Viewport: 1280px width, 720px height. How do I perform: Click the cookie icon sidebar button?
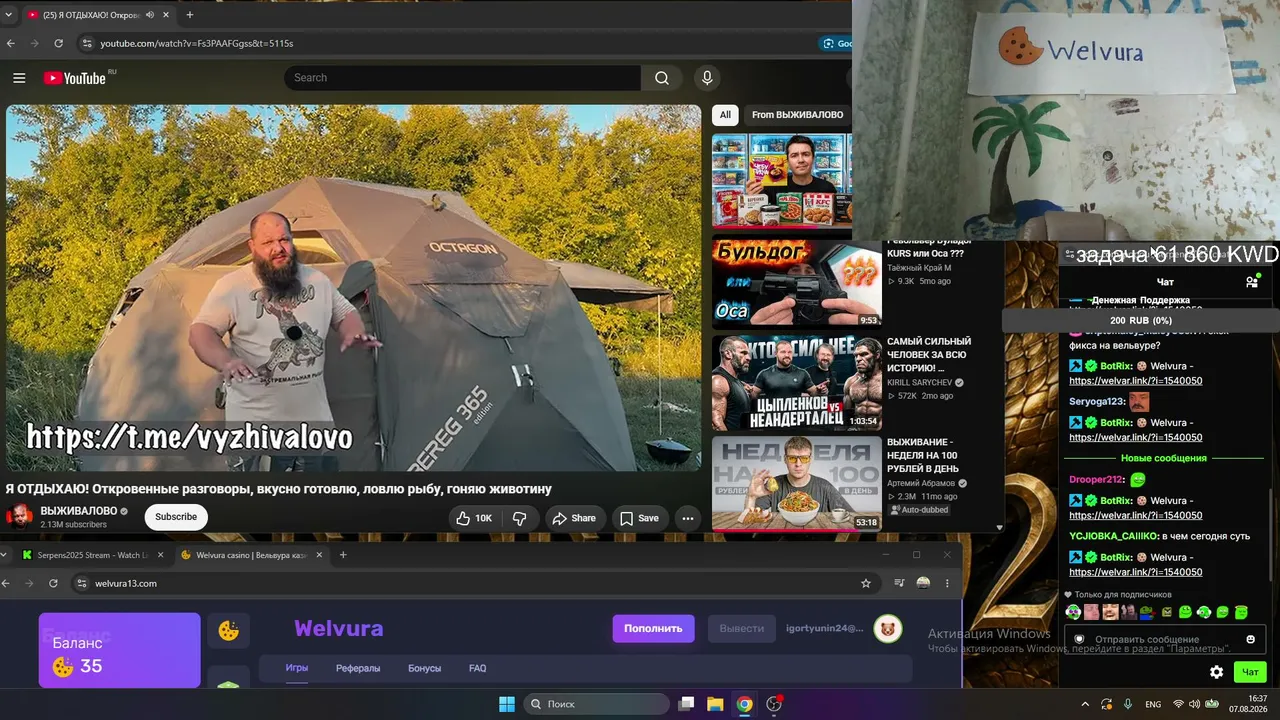tap(229, 630)
